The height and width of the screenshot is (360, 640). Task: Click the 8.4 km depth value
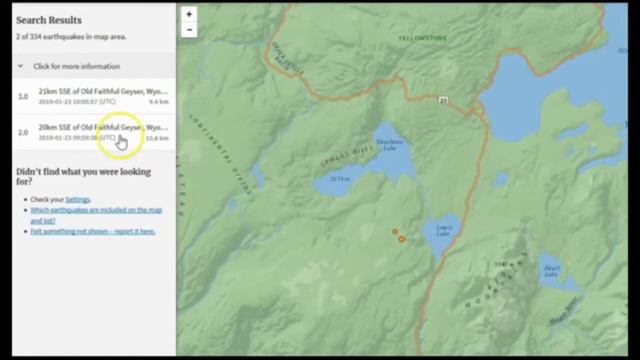point(159,102)
